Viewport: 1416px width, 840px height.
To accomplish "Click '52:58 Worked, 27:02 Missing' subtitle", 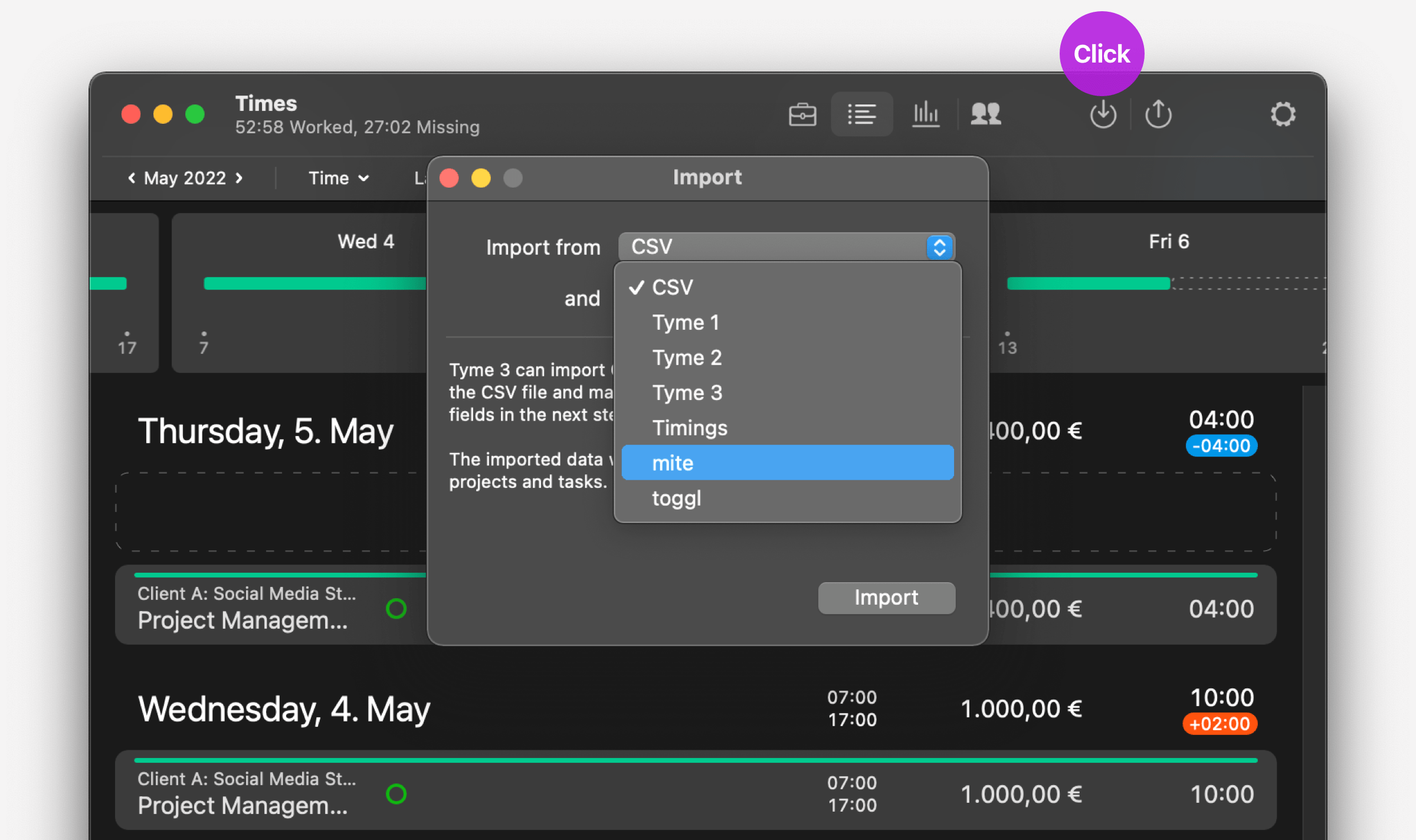I will [x=358, y=127].
